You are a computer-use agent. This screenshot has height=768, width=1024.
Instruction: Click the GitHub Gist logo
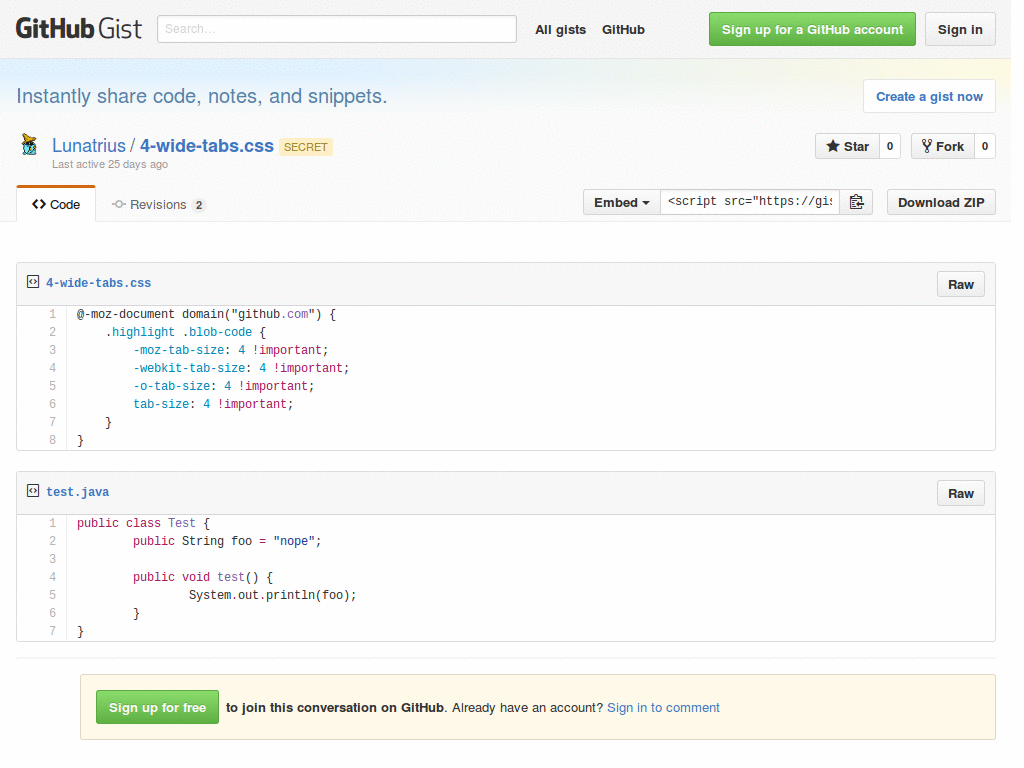pos(78,28)
